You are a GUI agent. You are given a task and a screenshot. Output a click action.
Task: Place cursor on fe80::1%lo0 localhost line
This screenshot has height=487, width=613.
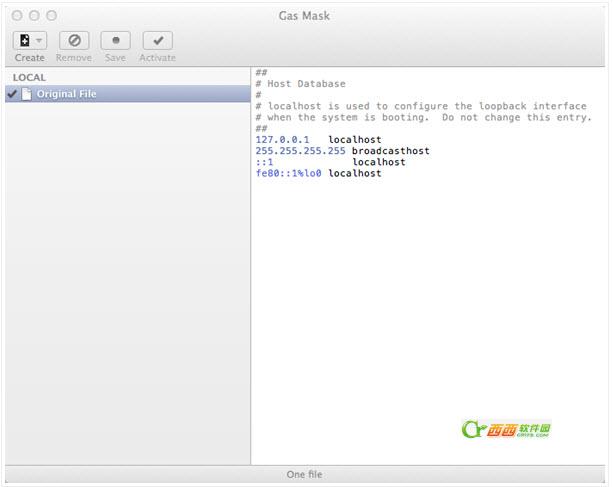pos(318,173)
